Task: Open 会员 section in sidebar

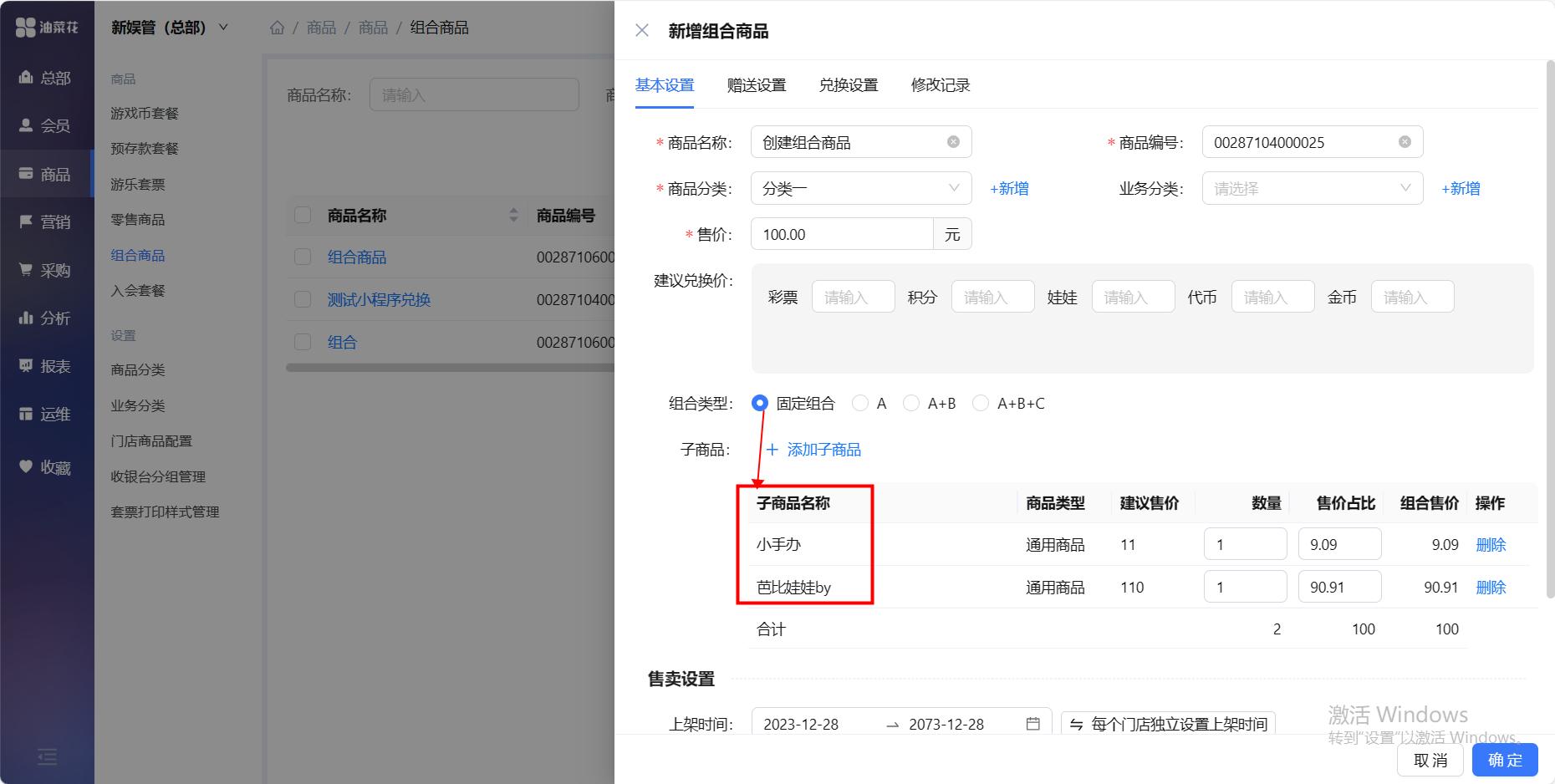Action: 46,126
